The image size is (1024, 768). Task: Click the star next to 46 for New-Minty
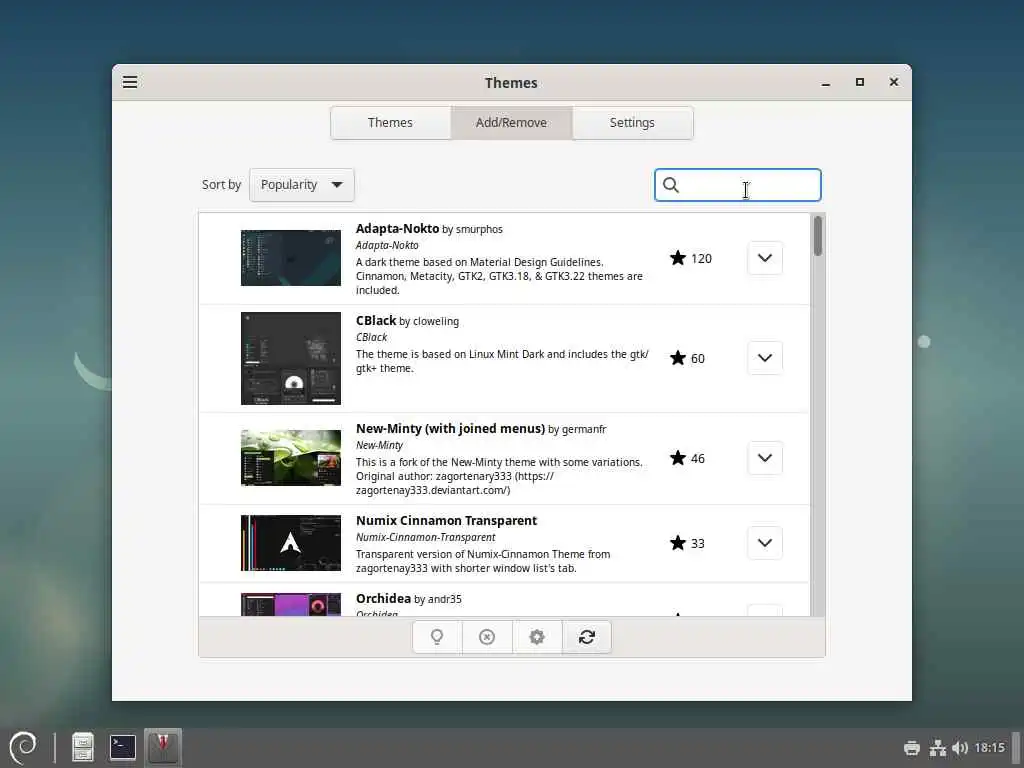click(x=678, y=458)
